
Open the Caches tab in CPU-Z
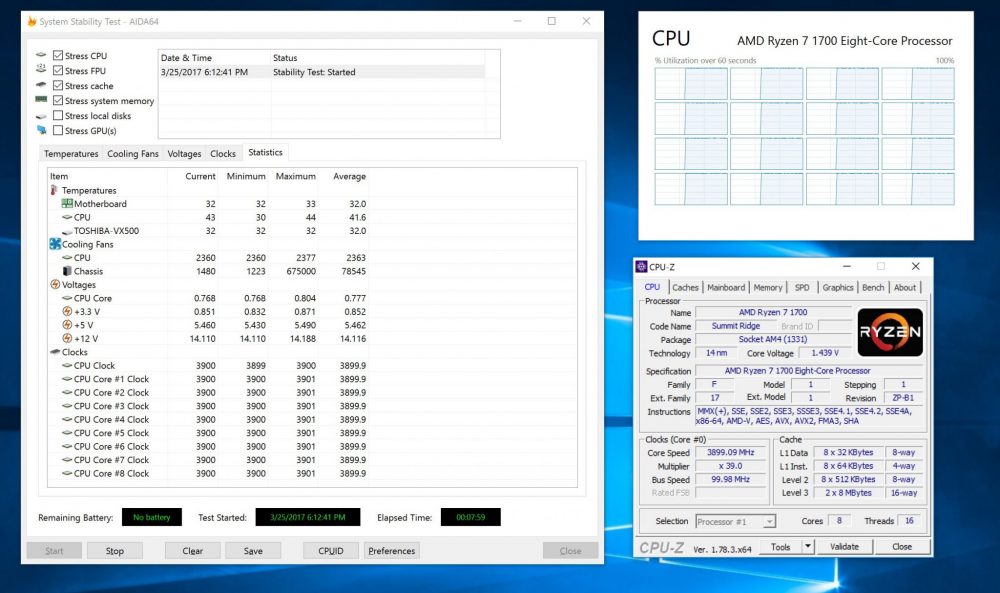[x=685, y=288]
